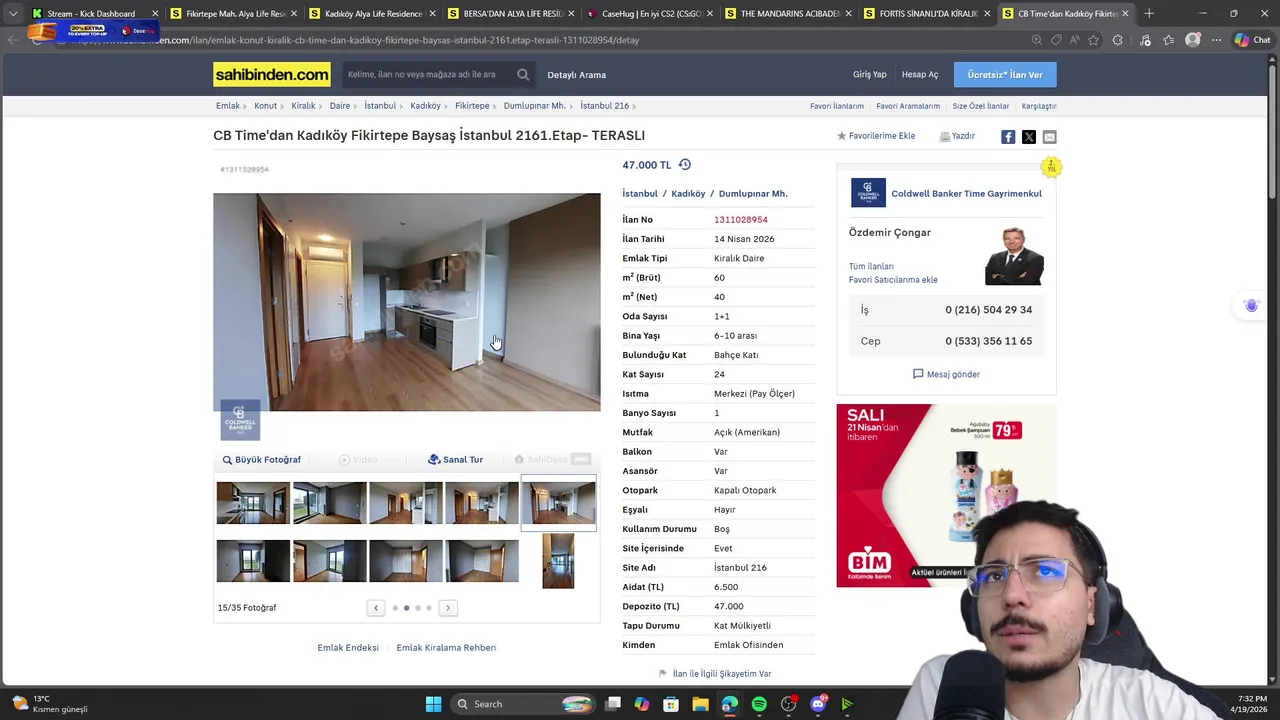Click Yazdır print link
Image resolution: width=1280 pixels, height=720 pixels.
pos(957,136)
